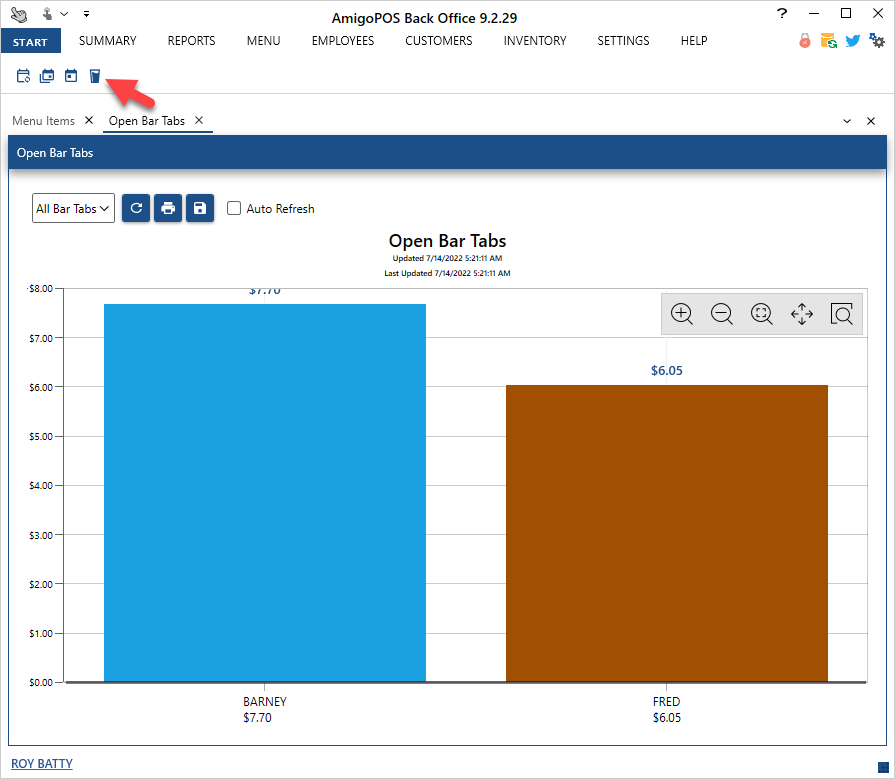Open the All Bar Tabs dropdown
Screen dimensions: 895x779
pyautogui.click(x=73, y=209)
